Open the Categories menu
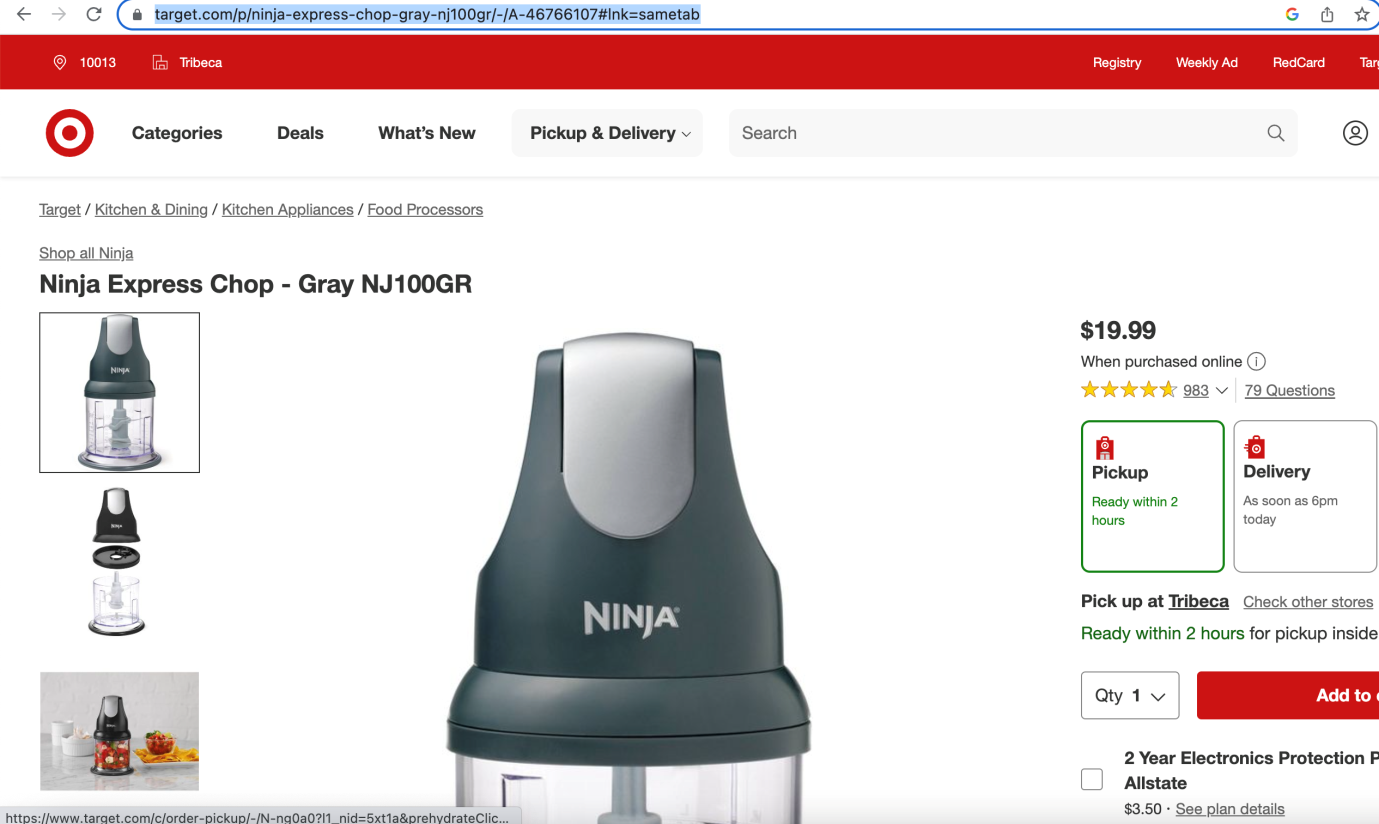 click(x=177, y=133)
